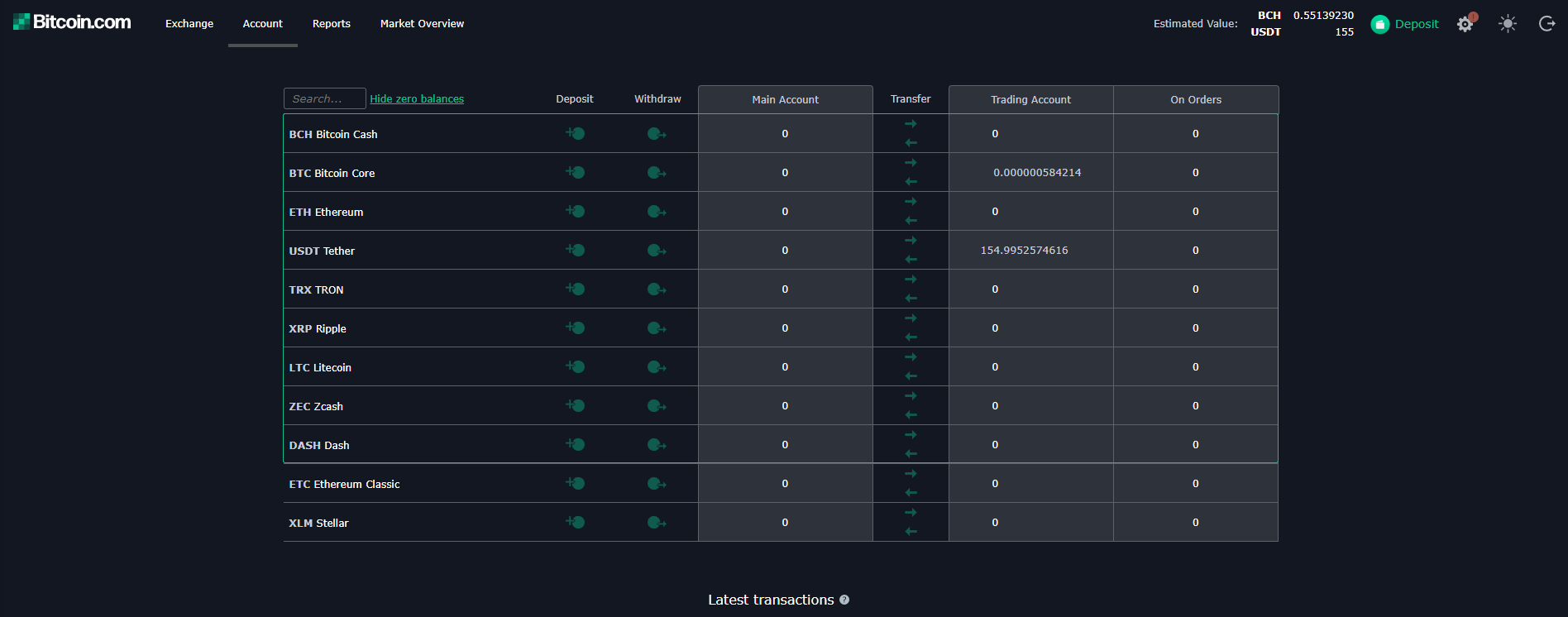
Task: Open settings gear icon in header
Action: click(x=1465, y=24)
